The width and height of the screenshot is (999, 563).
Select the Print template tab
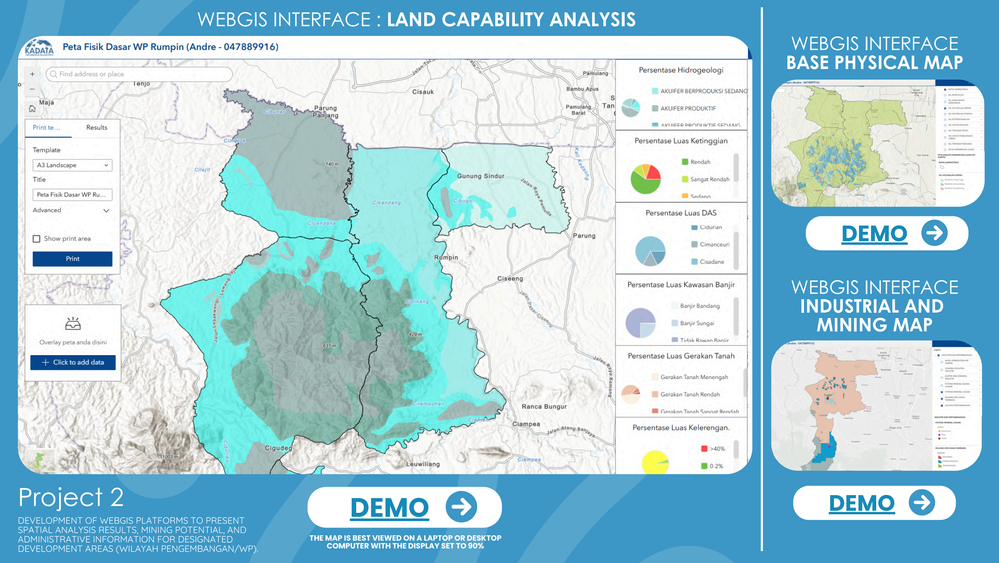pos(47,127)
